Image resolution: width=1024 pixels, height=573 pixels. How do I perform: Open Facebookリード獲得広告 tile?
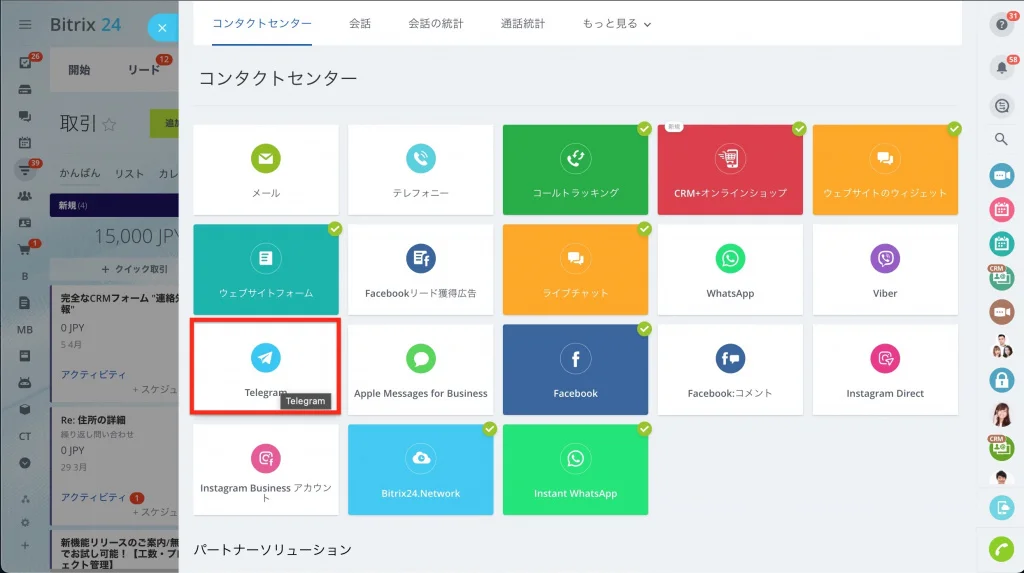(x=421, y=270)
